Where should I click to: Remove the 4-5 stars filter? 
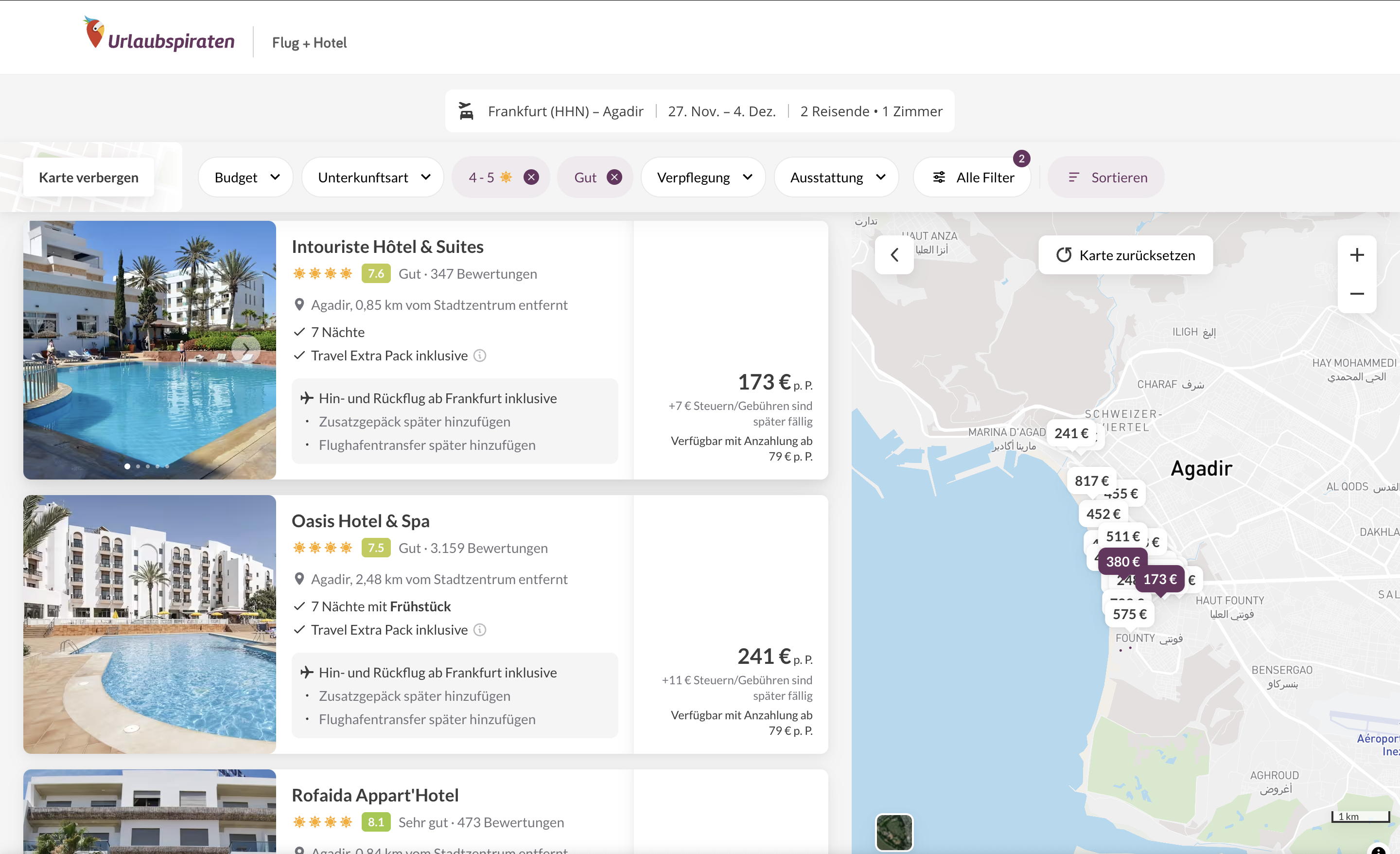point(531,178)
